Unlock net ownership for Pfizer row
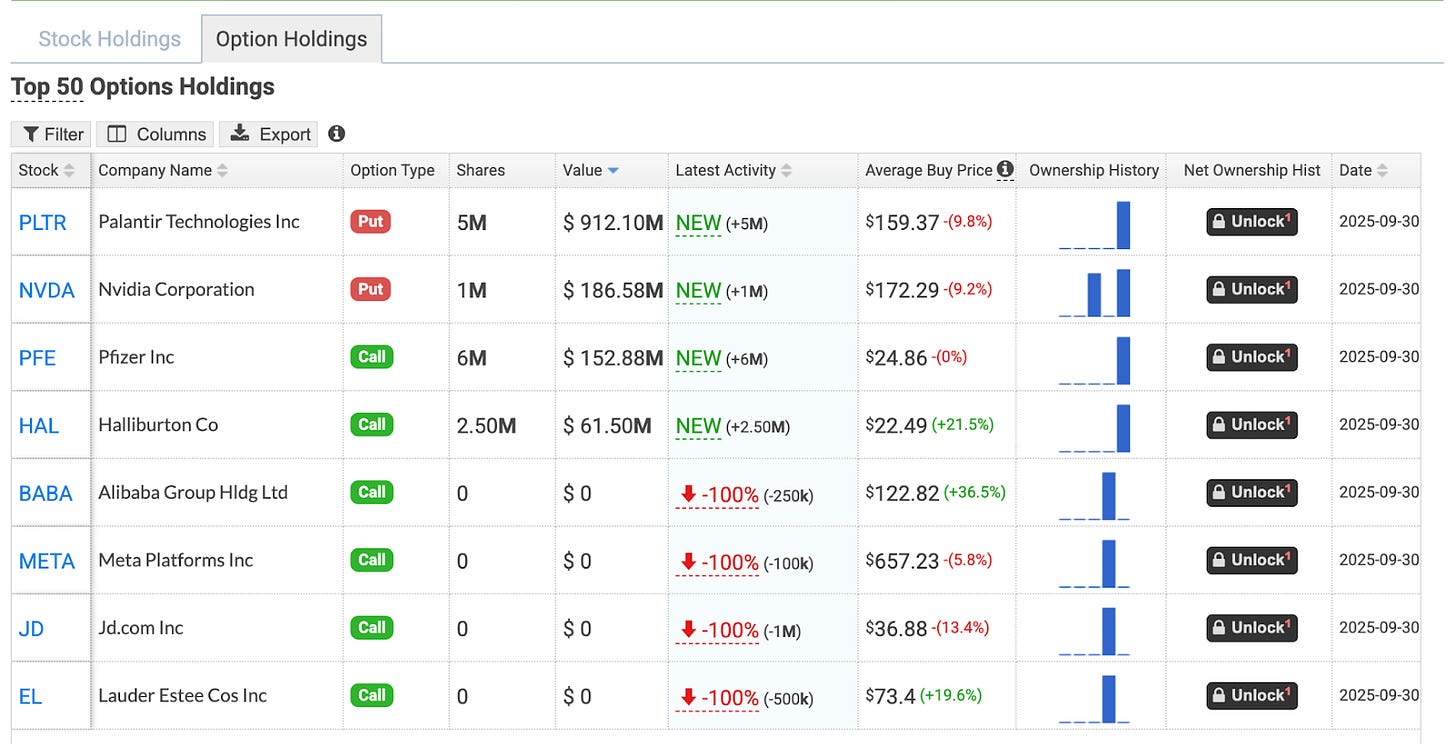1456x744 pixels. [x=1252, y=357]
